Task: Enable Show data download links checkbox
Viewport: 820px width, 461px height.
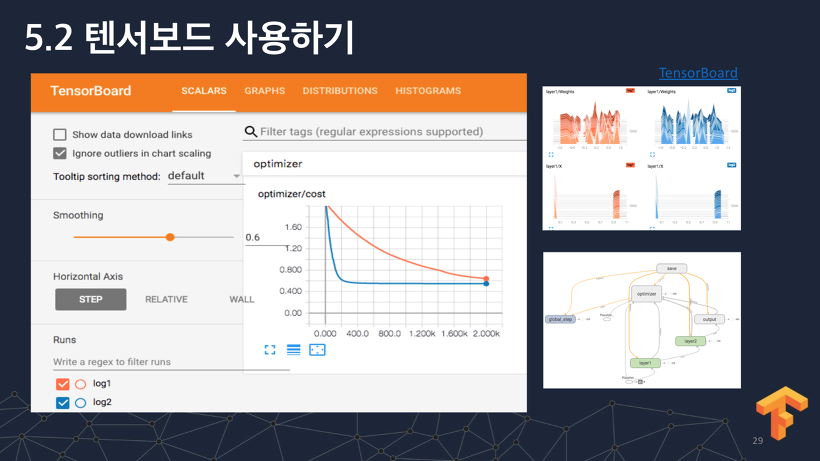Action: point(60,135)
